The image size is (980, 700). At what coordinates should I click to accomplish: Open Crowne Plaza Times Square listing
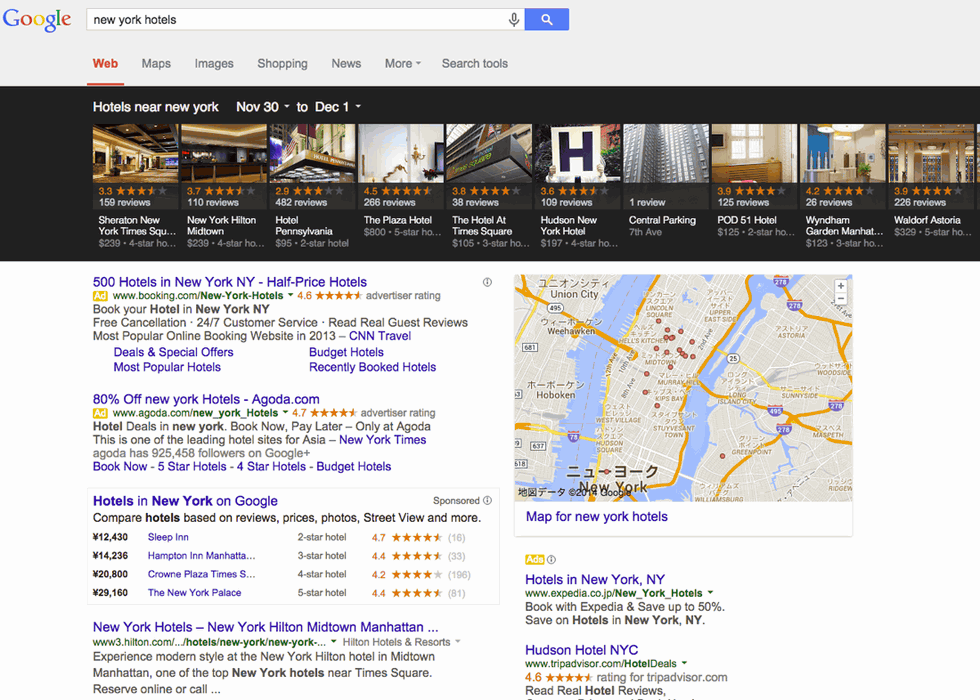tap(201, 574)
